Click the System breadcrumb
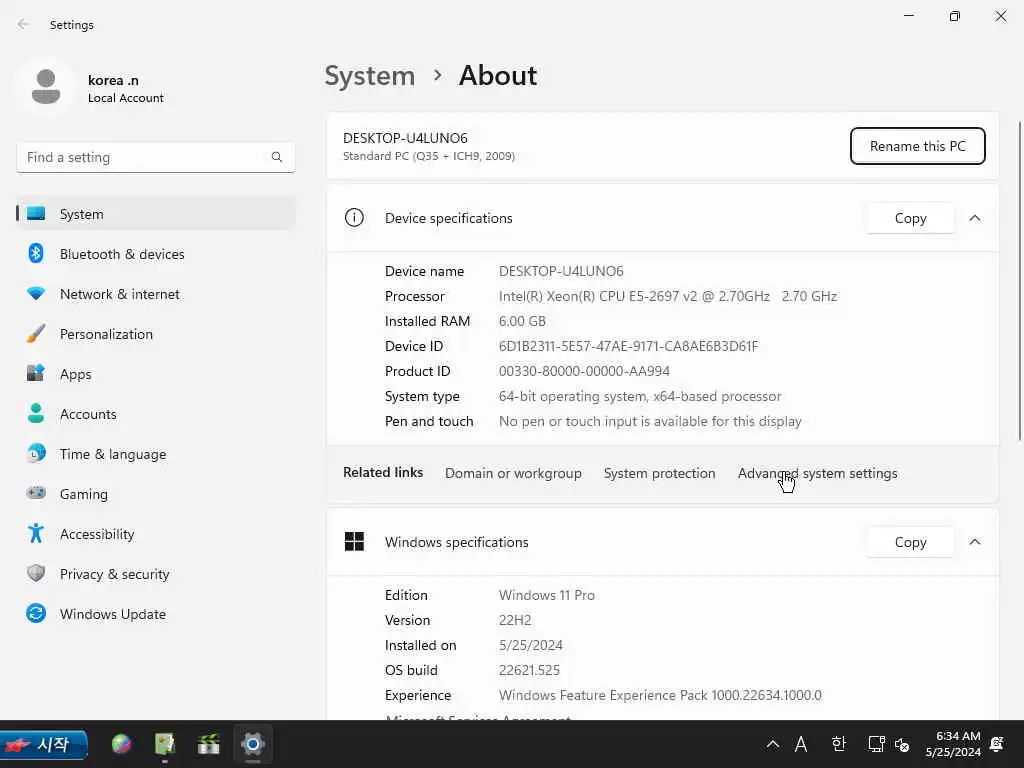The image size is (1024, 768). point(370,76)
